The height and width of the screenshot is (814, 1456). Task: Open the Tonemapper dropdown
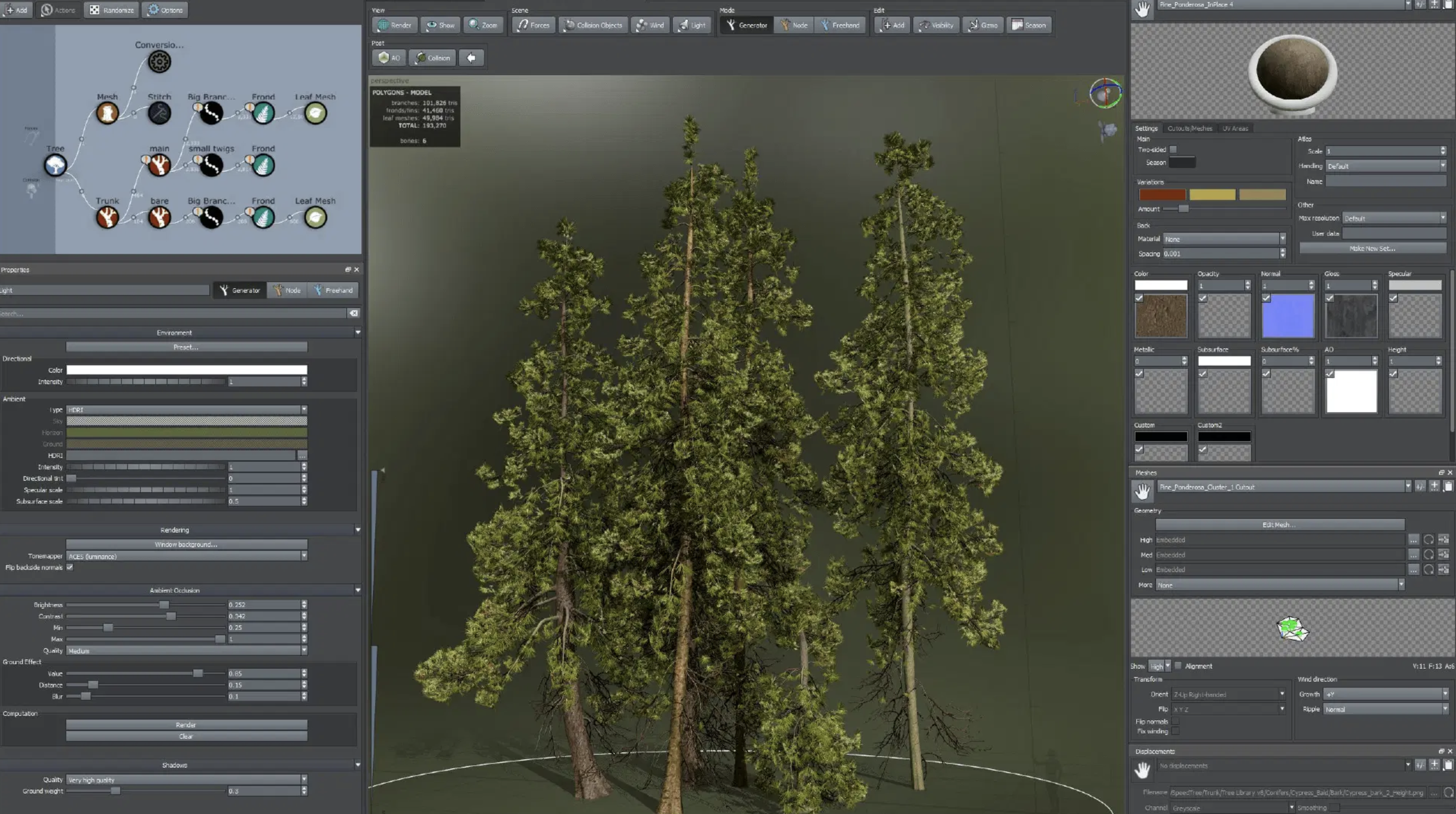pyautogui.click(x=187, y=556)
